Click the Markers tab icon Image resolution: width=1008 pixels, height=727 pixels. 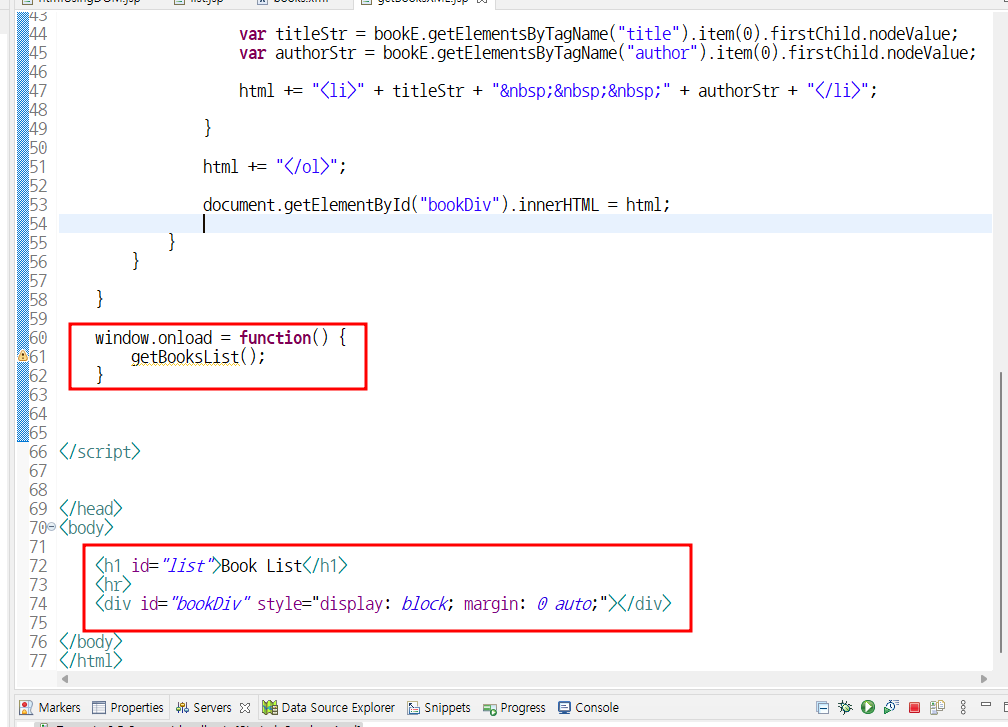click(x=26, y=708)
